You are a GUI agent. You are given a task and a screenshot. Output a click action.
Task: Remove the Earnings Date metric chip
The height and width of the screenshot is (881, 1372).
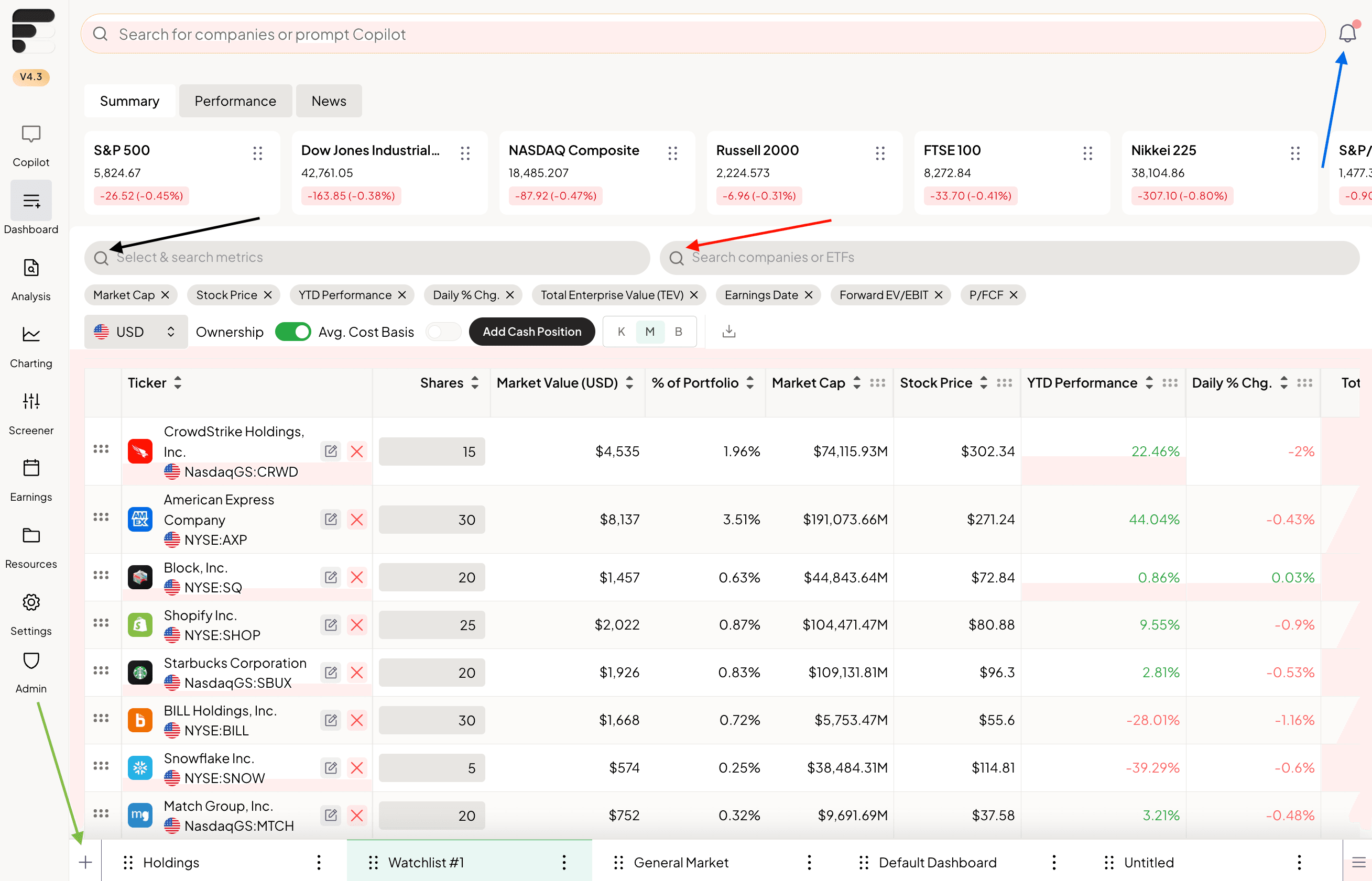[x=808, y=294]
